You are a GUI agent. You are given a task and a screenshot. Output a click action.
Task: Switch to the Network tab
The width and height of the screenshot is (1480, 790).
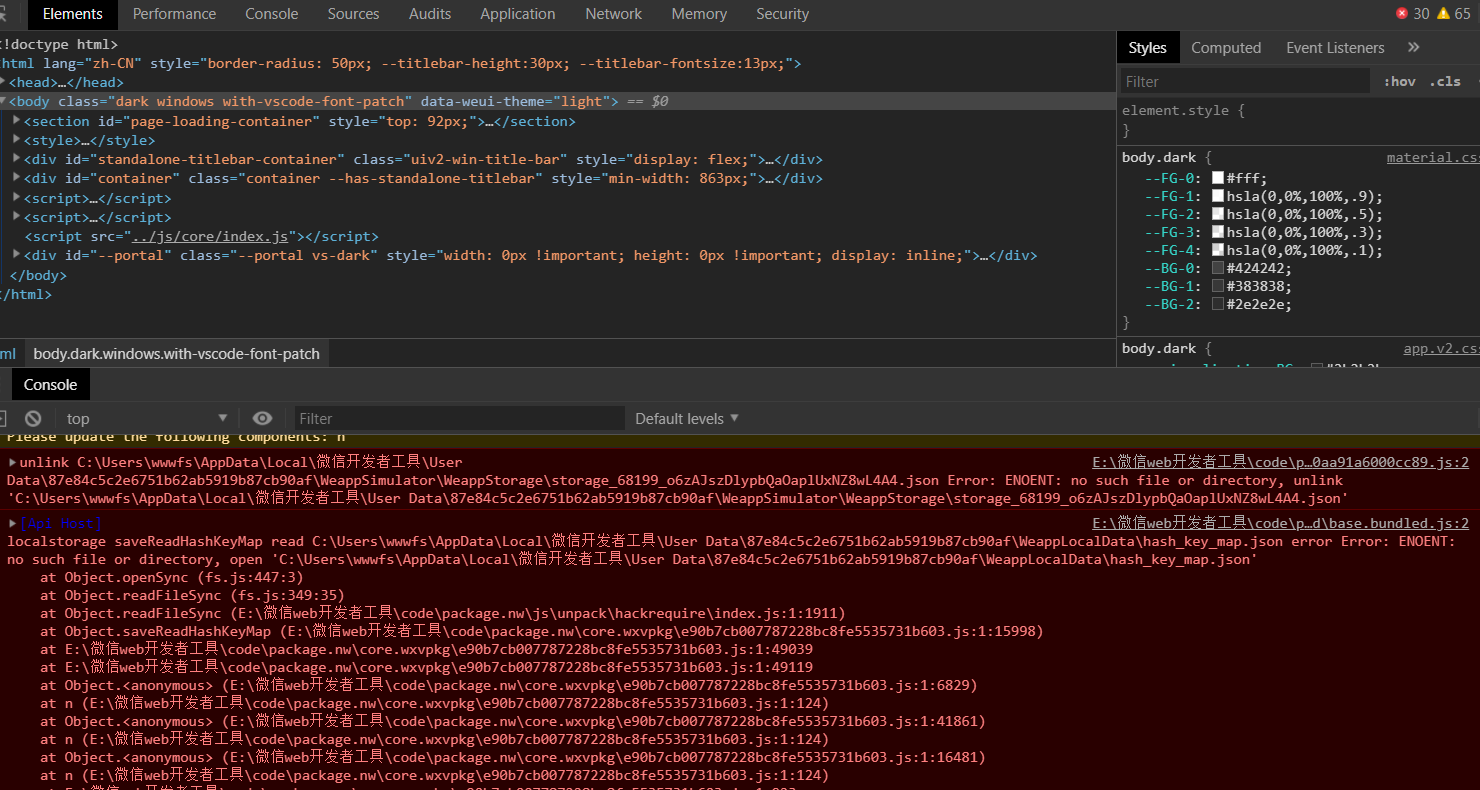tap(613, 14)
